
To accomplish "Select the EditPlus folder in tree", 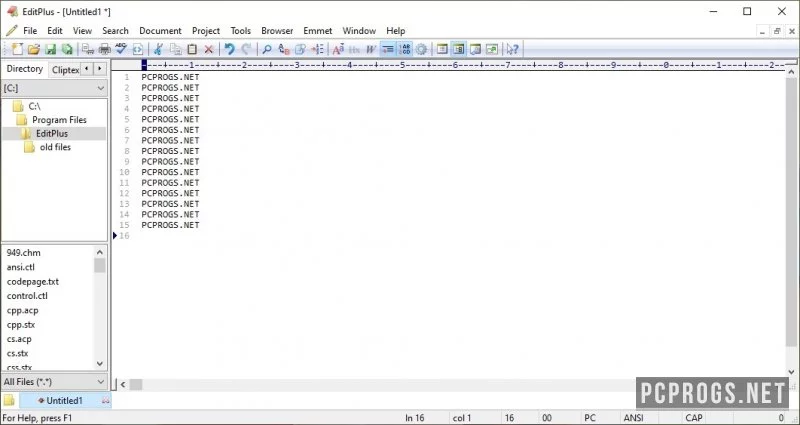I will pos(52,134).
